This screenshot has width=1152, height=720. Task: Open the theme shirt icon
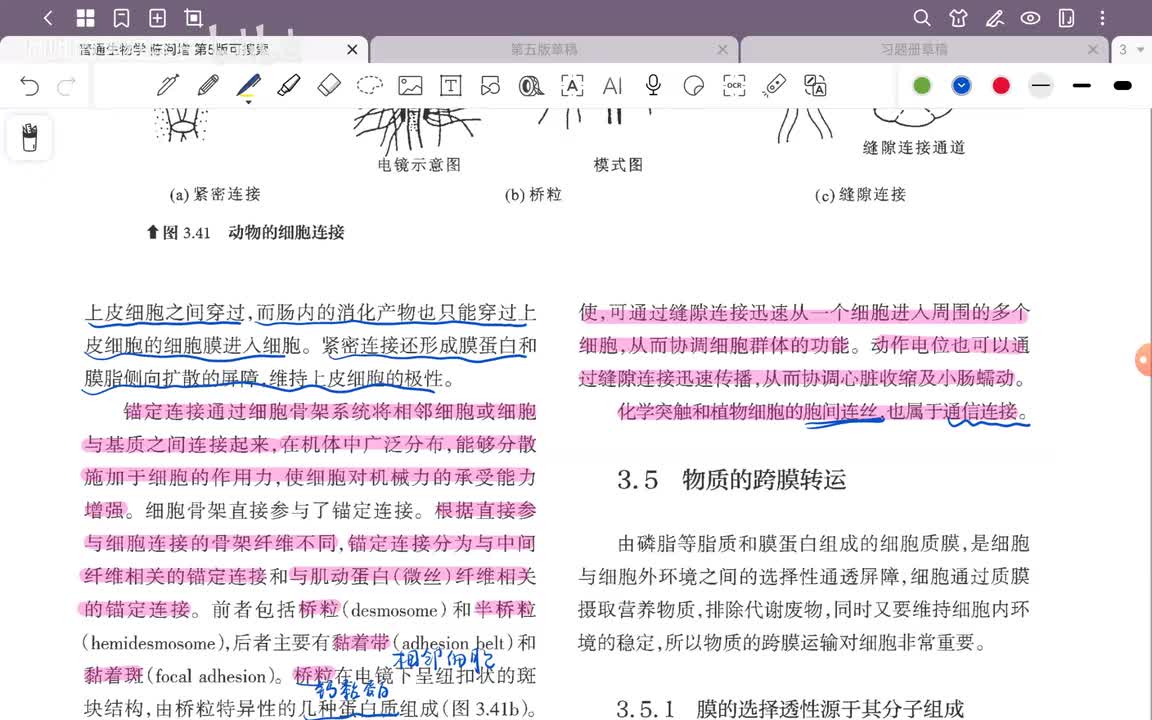pos(958,18)
